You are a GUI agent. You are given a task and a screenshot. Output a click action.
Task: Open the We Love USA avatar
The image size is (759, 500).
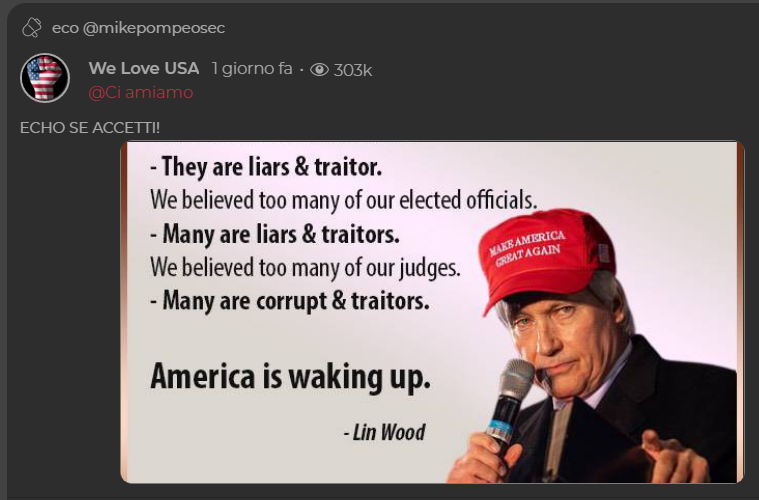point(45,78)
